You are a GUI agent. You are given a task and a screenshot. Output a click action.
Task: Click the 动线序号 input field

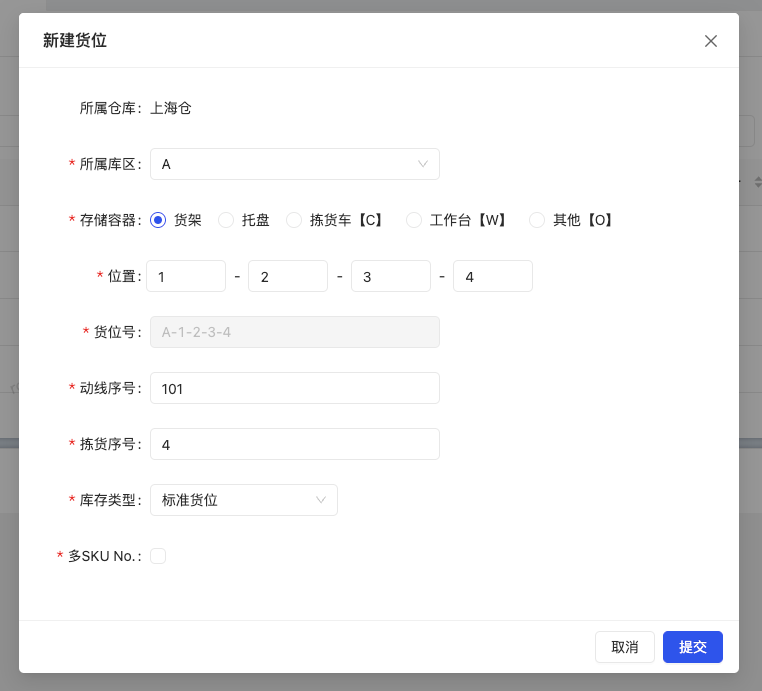294,388
